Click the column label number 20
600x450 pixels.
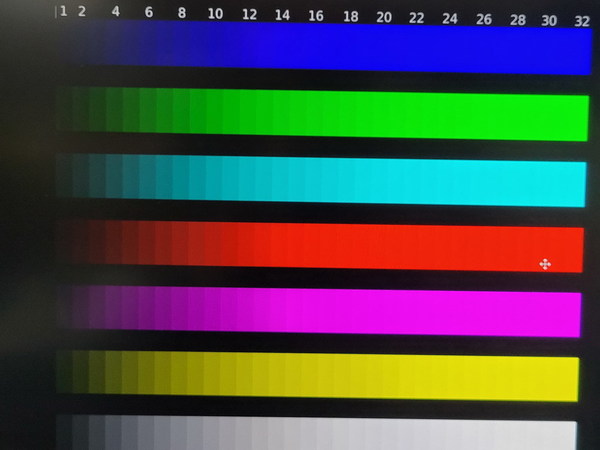[384, 18]
